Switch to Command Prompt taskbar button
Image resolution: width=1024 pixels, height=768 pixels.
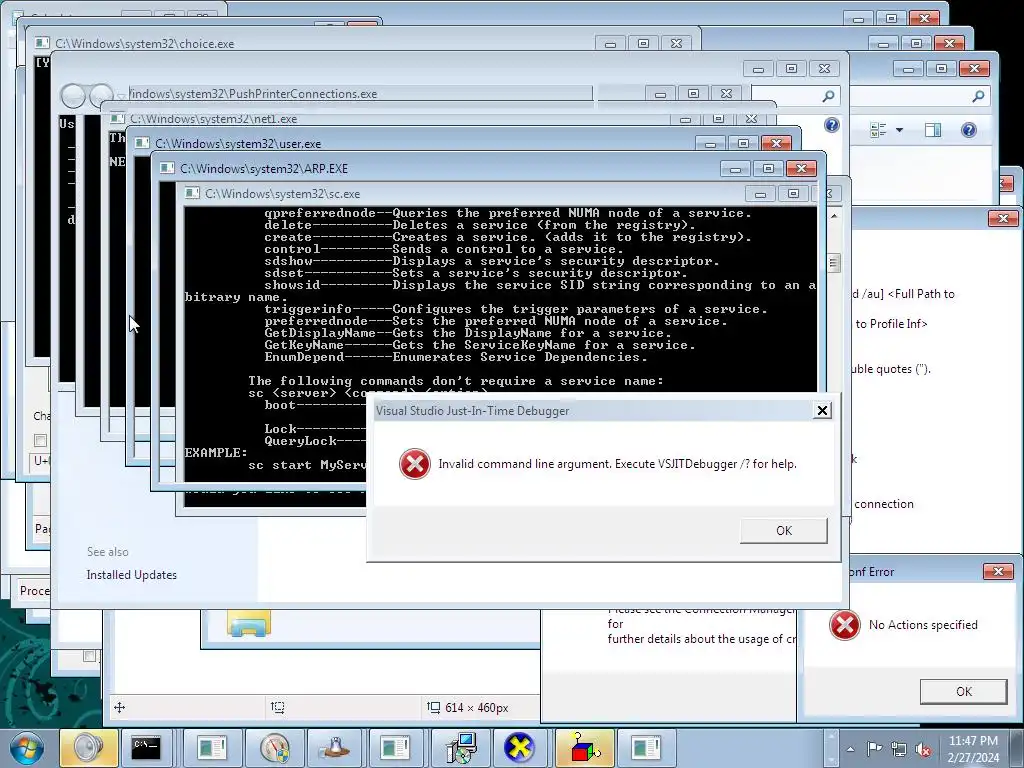coord(146,748)
